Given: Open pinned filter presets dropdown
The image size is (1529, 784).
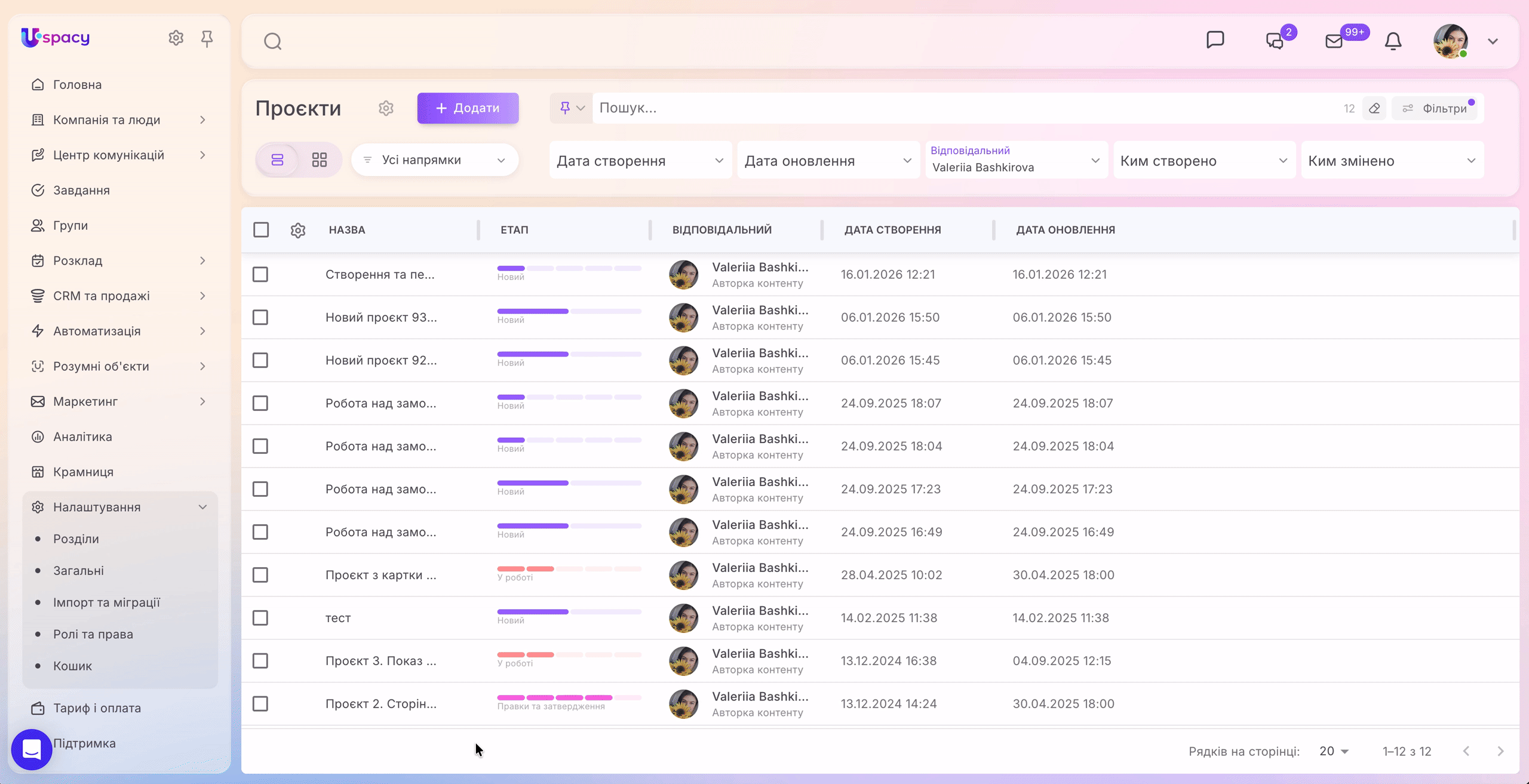Looking at the screenshot, I should coord(571,108).
